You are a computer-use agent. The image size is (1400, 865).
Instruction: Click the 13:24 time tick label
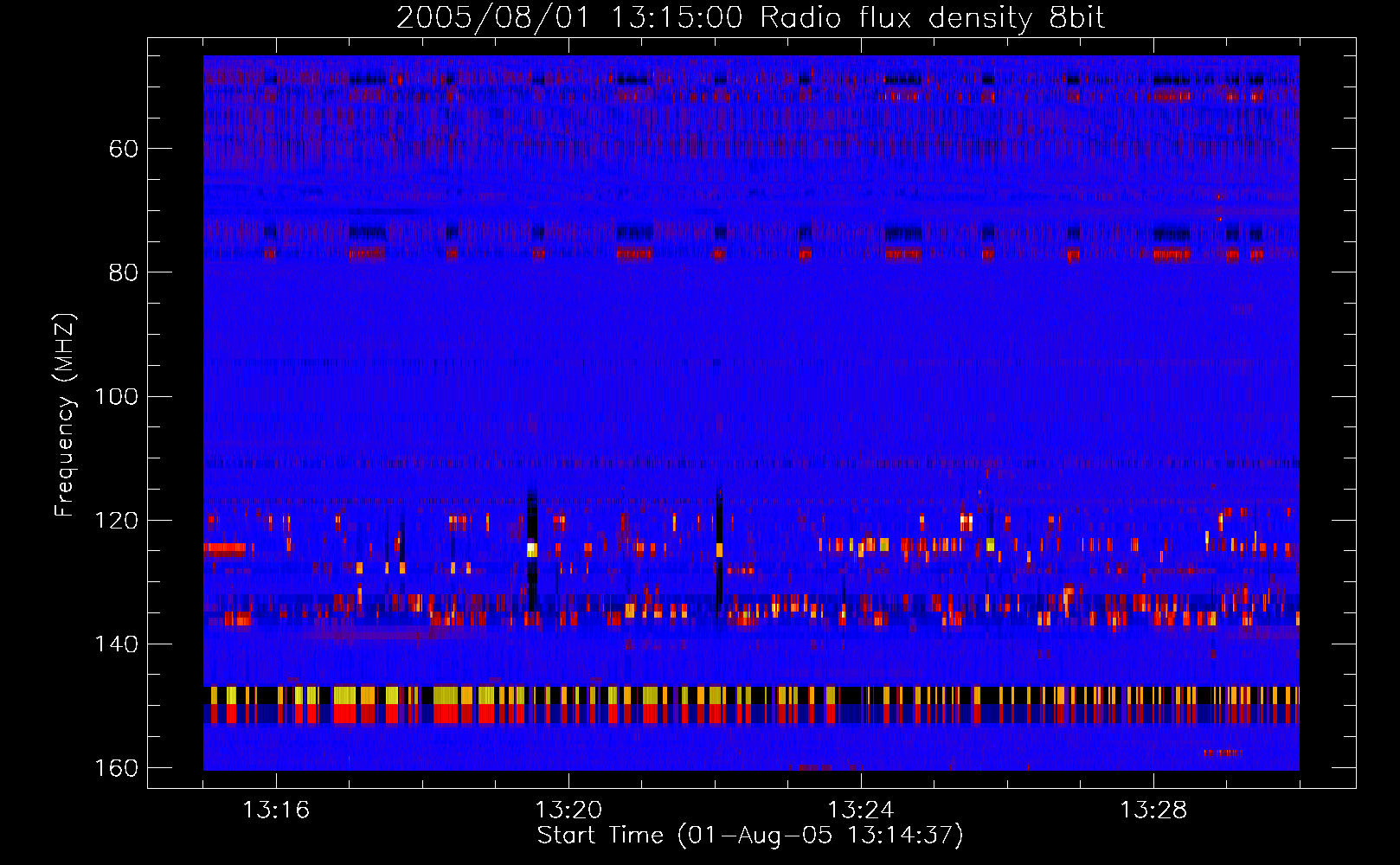pos(861,810)
